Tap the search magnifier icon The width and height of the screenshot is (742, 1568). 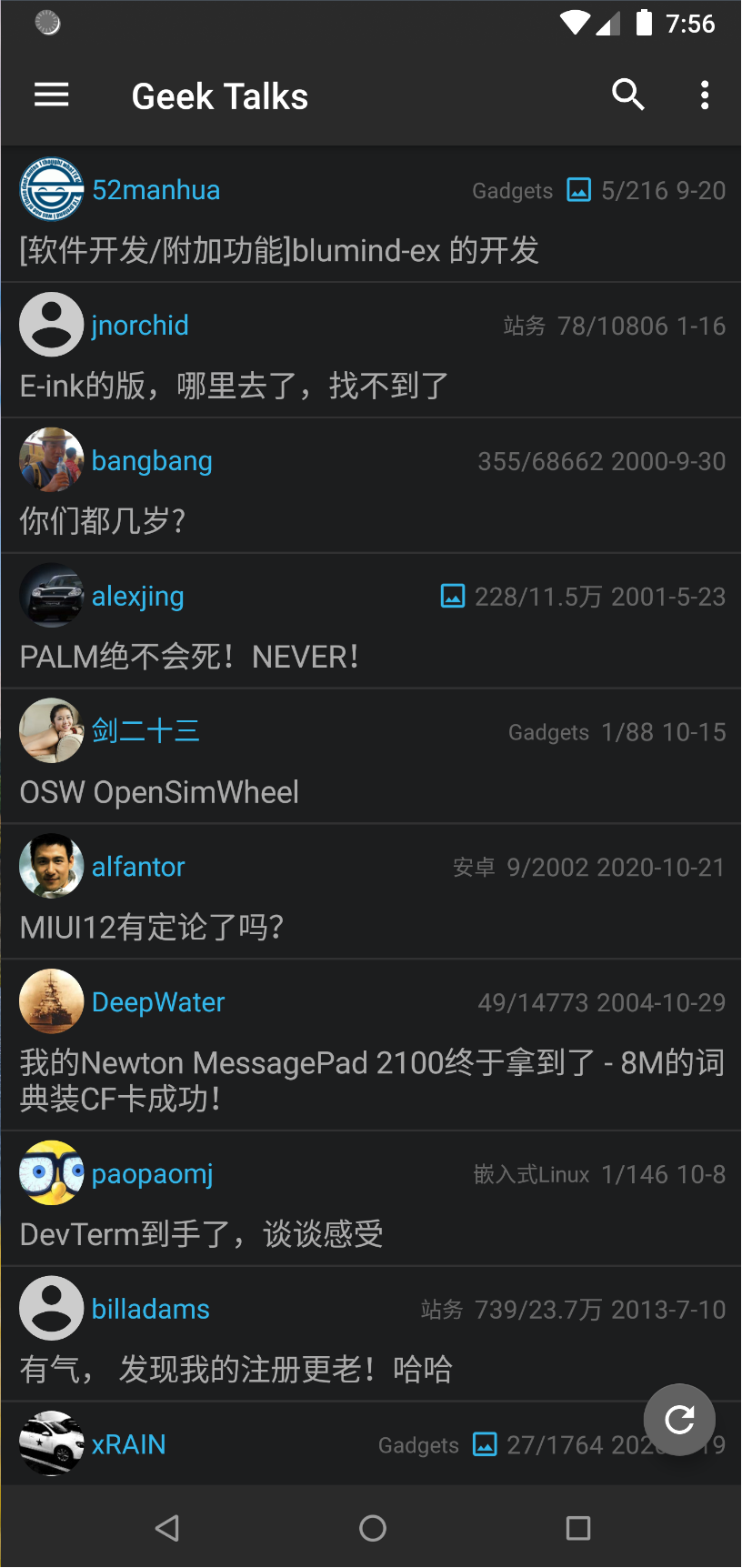click(628, 95)
